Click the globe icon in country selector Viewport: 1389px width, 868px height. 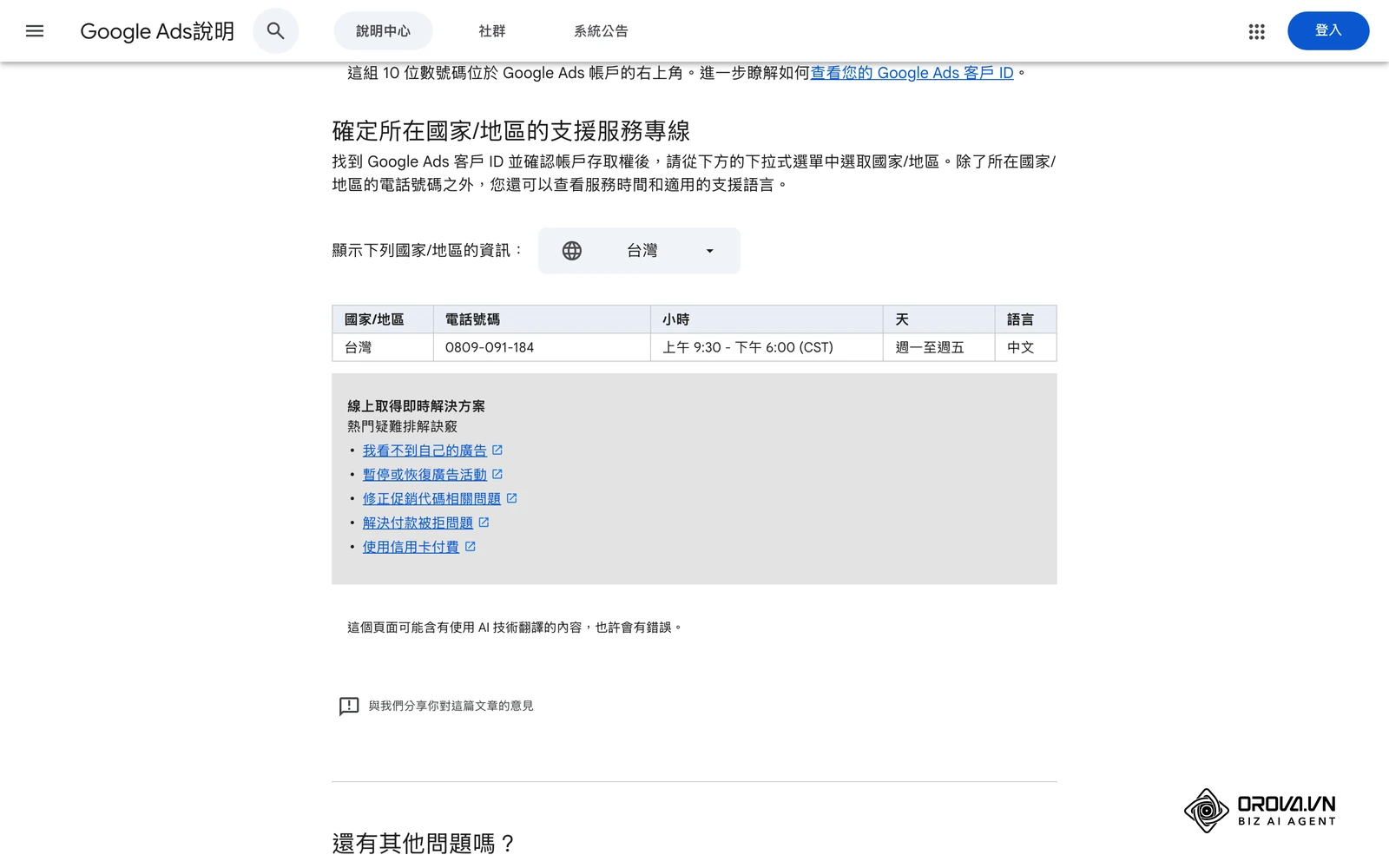click(572, 251)
